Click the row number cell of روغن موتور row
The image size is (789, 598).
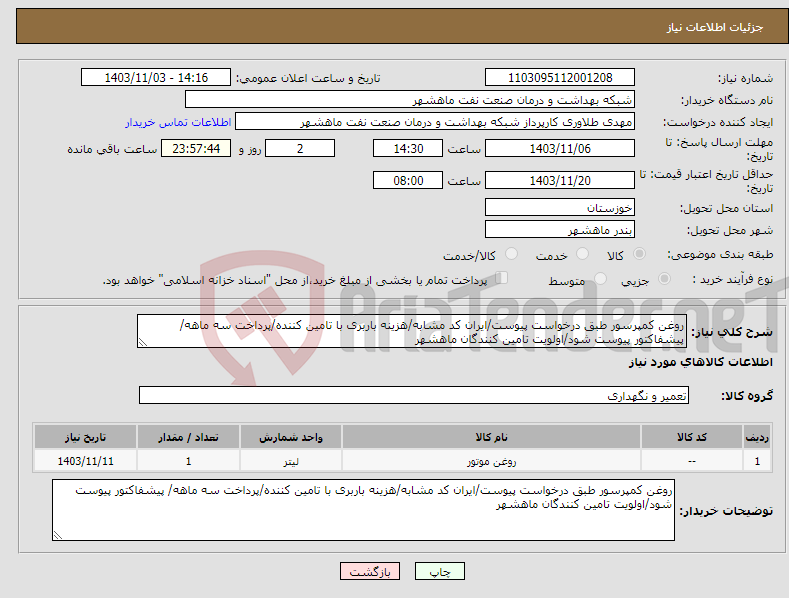[757, 461]
